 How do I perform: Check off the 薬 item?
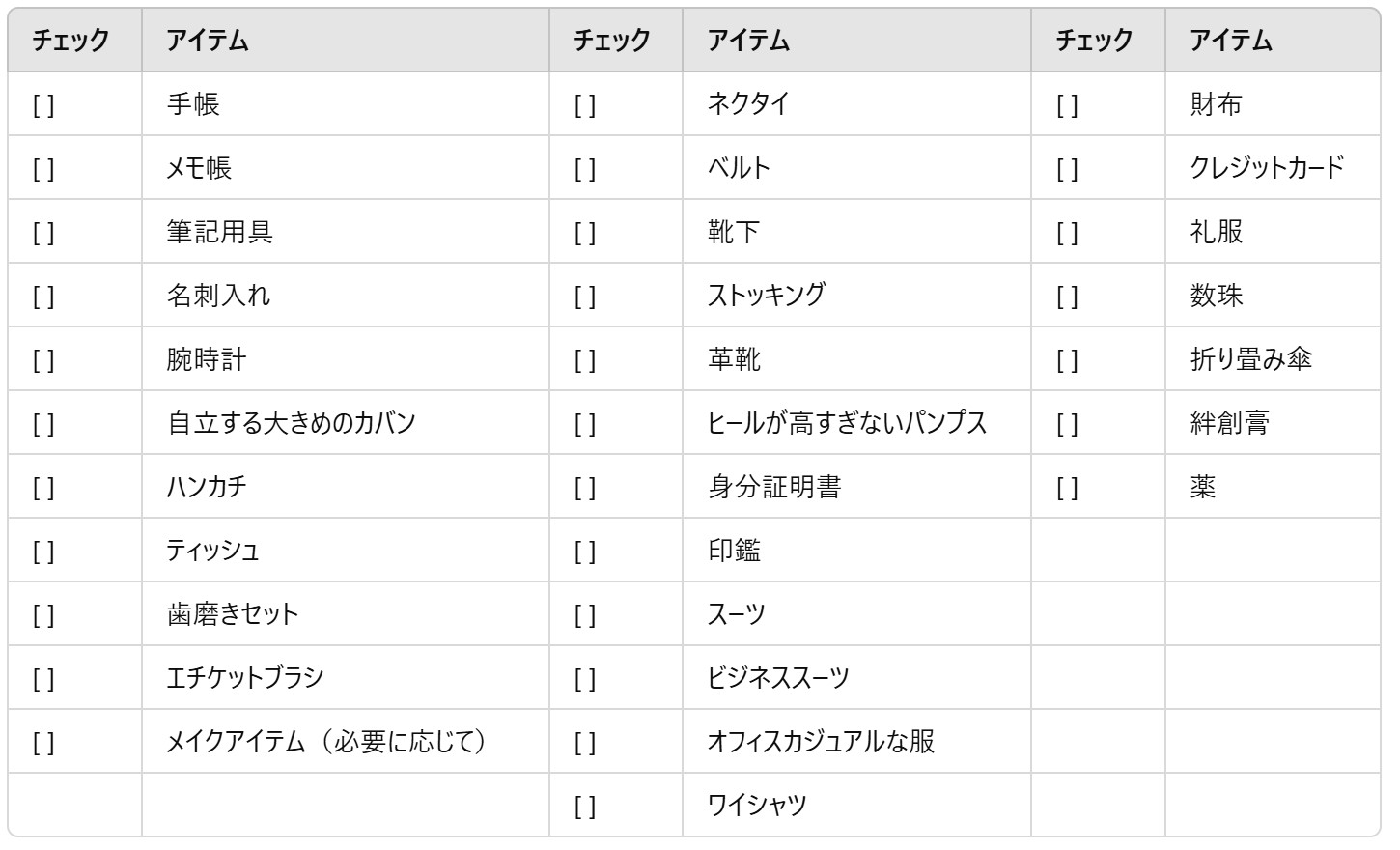[1067, 488]
